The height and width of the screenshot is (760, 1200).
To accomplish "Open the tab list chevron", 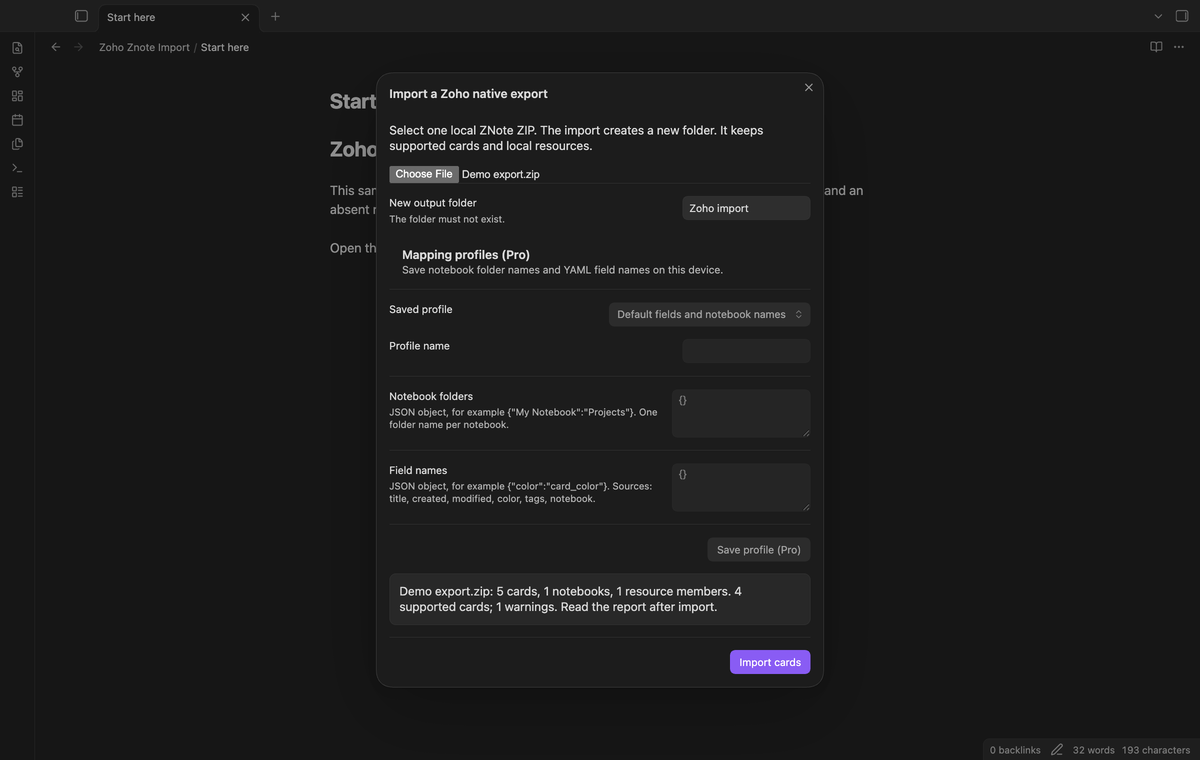I will tap(1158, 16).
